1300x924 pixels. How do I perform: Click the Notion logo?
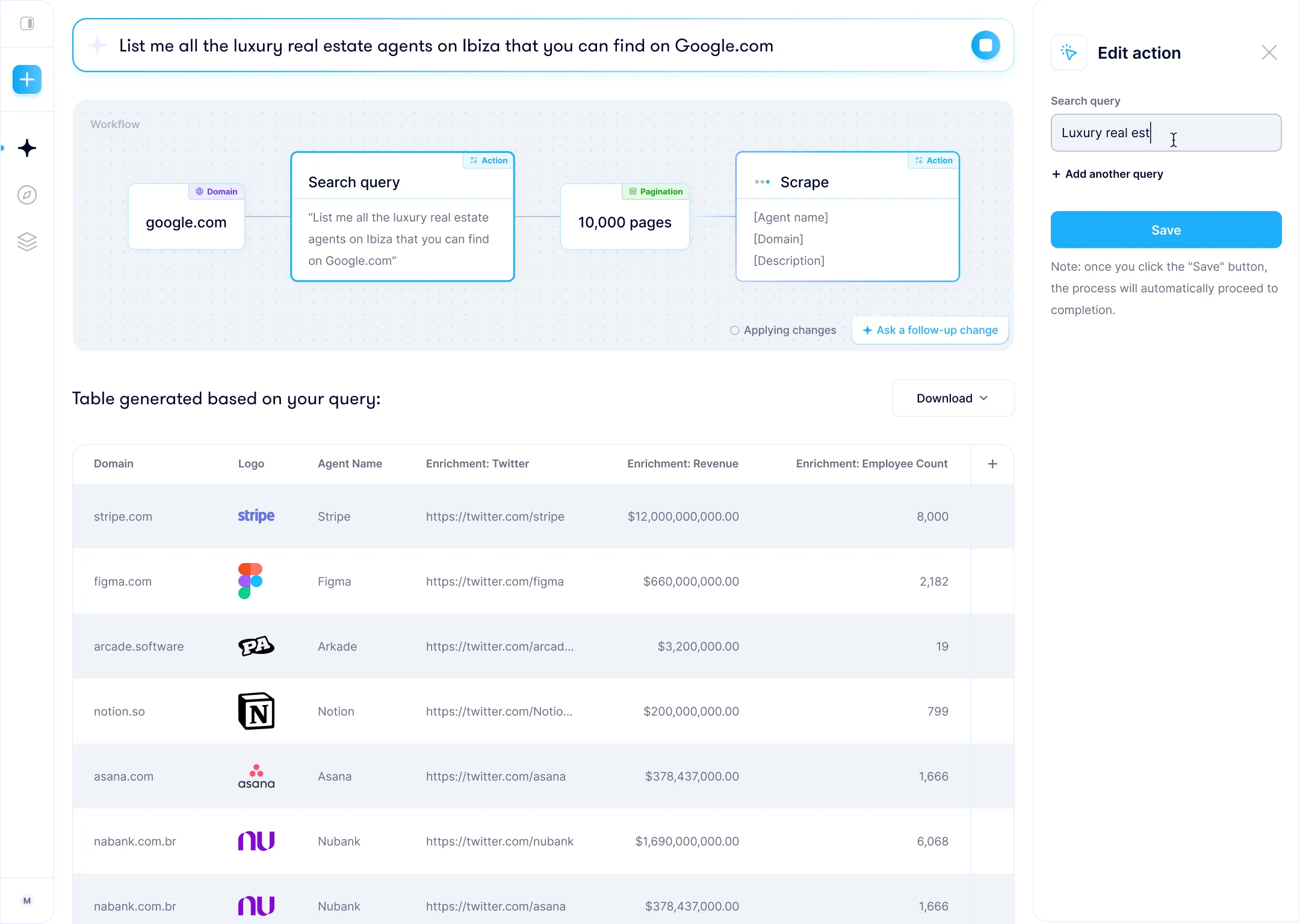coord(256,711)
